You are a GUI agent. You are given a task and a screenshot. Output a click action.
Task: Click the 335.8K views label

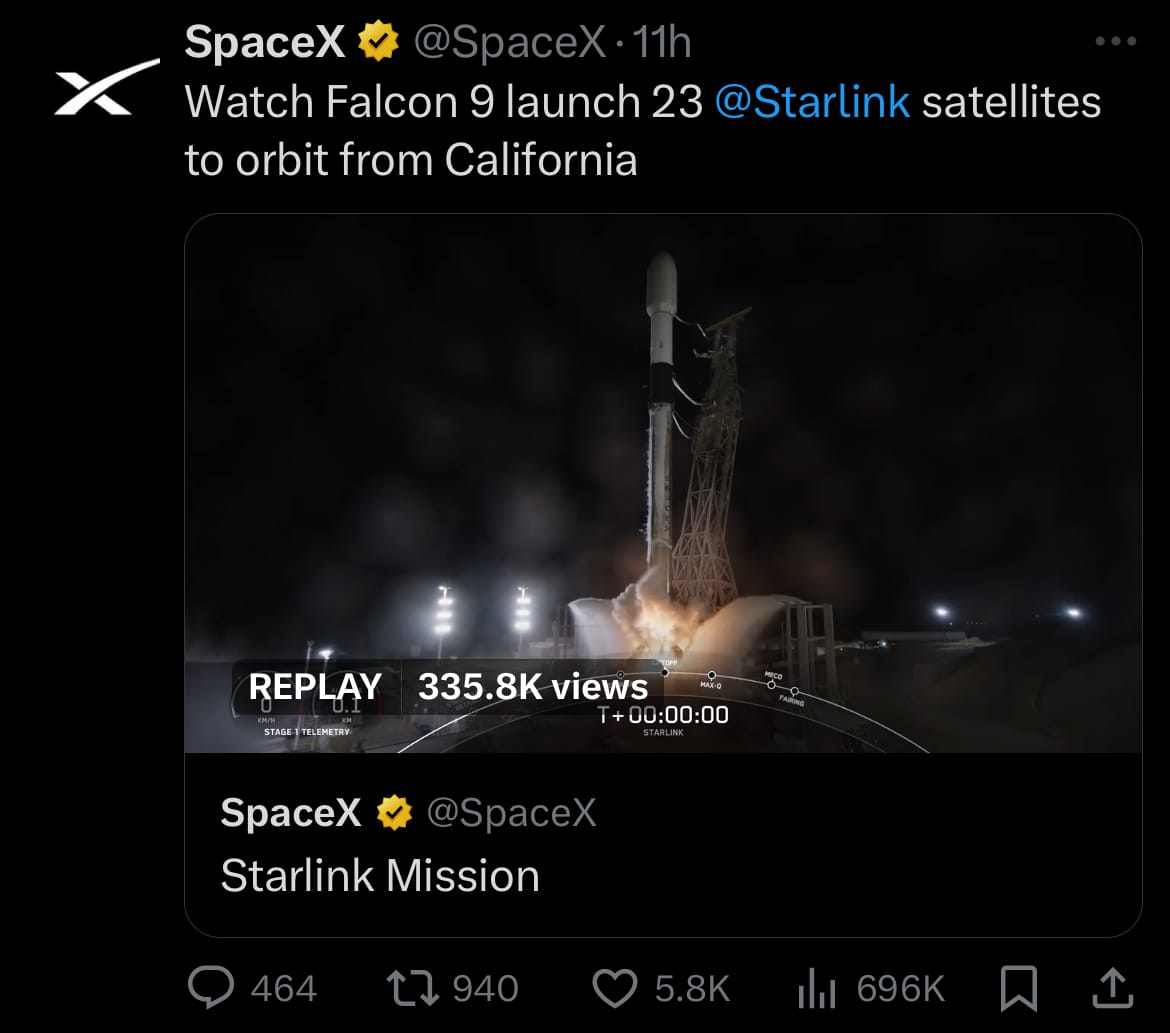533,687
